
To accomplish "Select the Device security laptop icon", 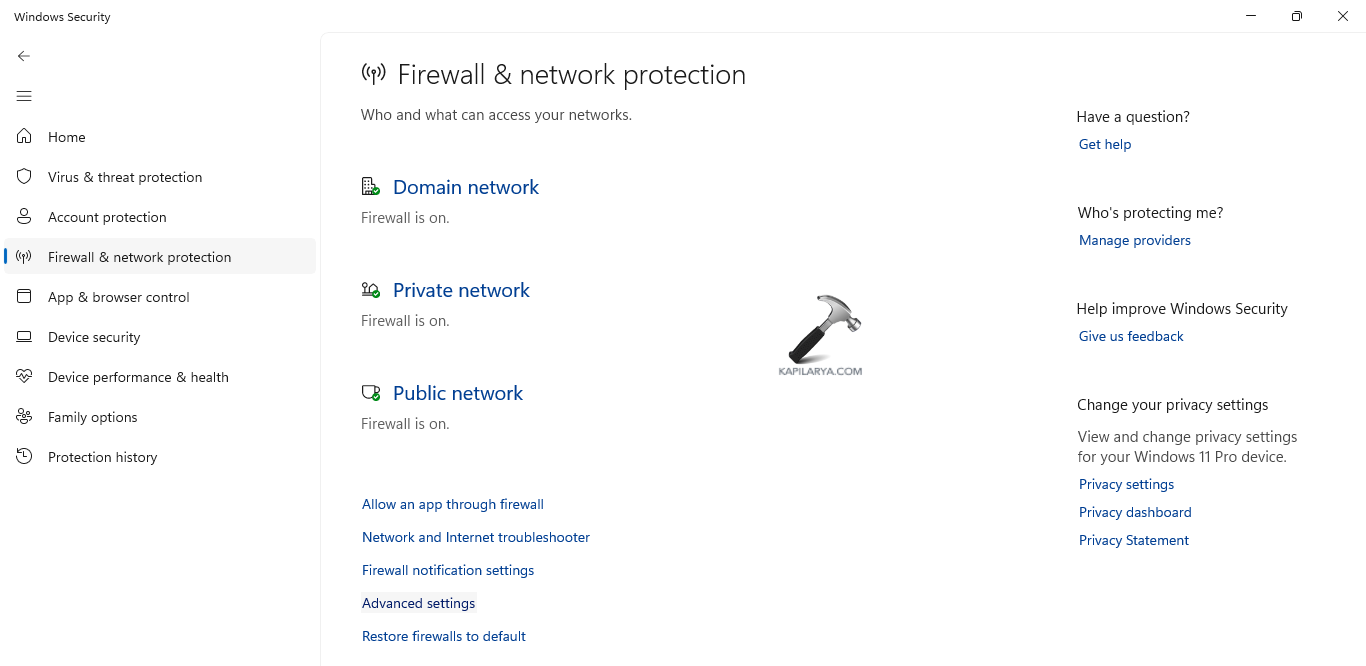I will (x=25, y=337).
